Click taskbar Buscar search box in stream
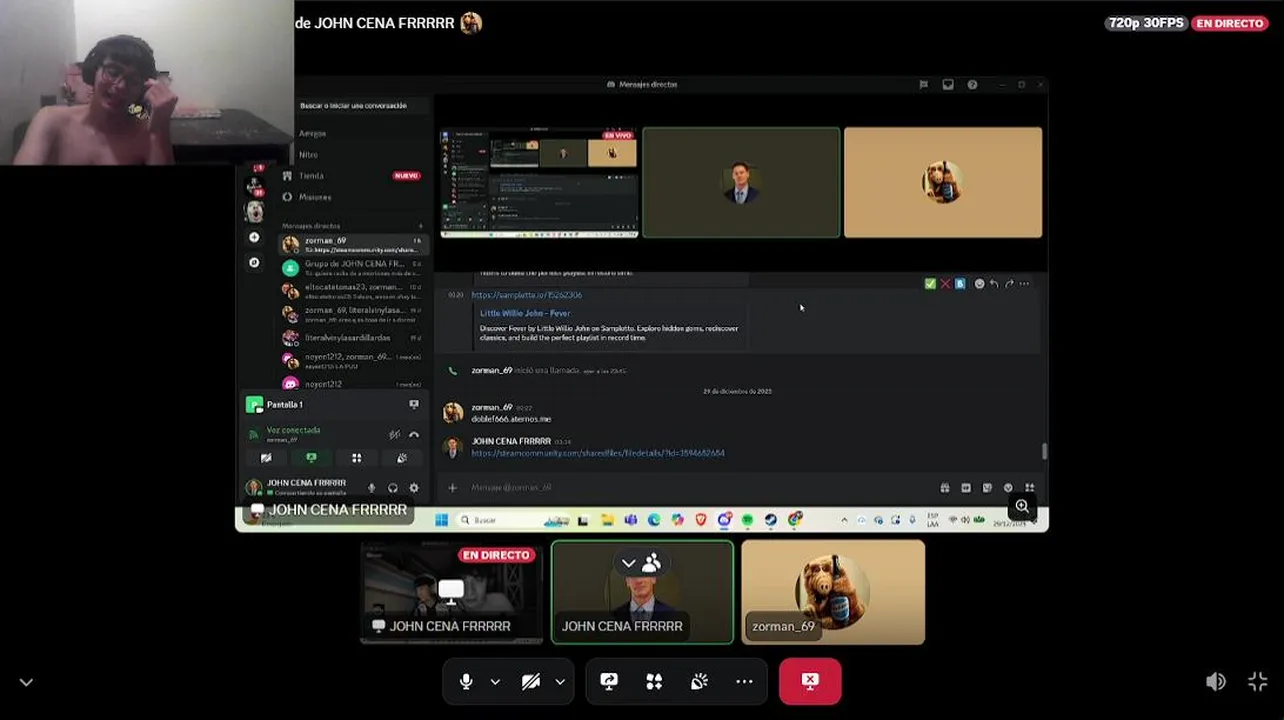 (x=510, y=520)
